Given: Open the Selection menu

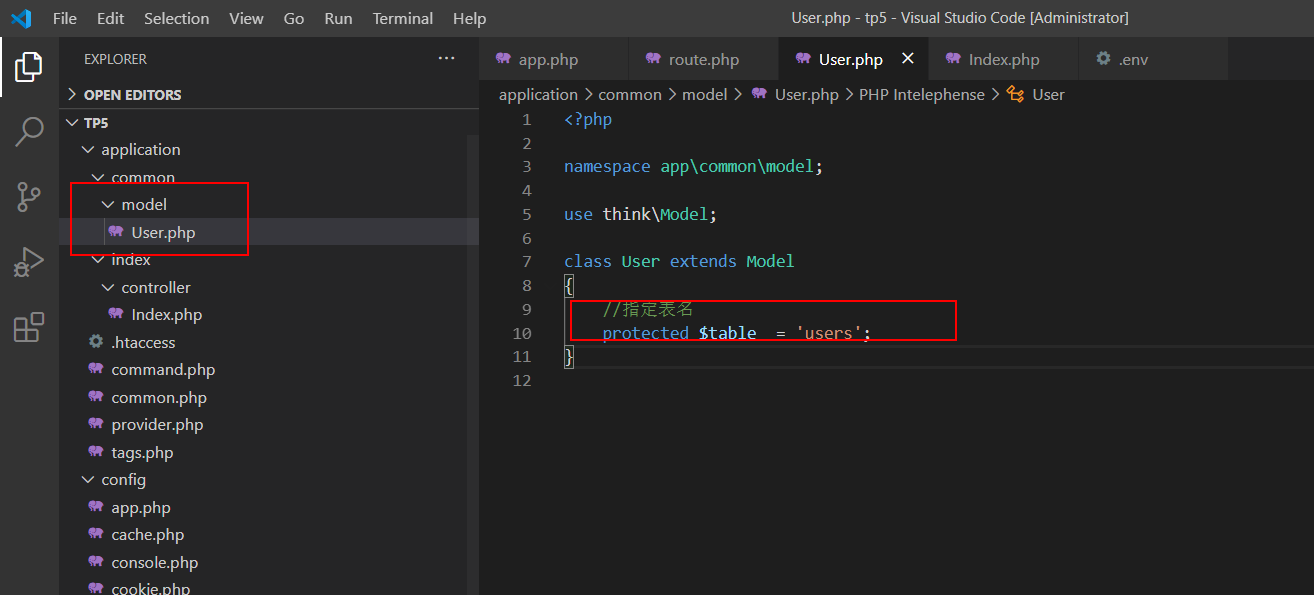Looking at the screenshot, I should (x=177, y=18).
